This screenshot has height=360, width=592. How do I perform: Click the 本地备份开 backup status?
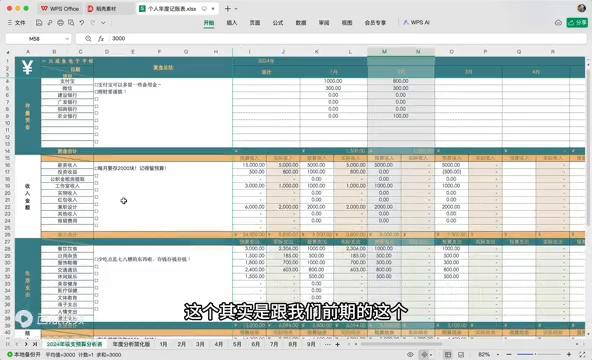click(23, 355)
